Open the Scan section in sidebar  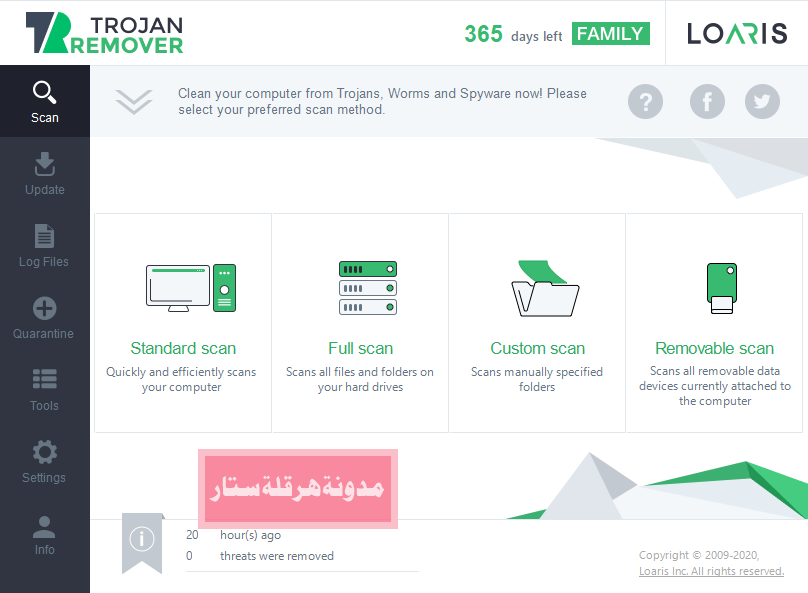(45, 101)
